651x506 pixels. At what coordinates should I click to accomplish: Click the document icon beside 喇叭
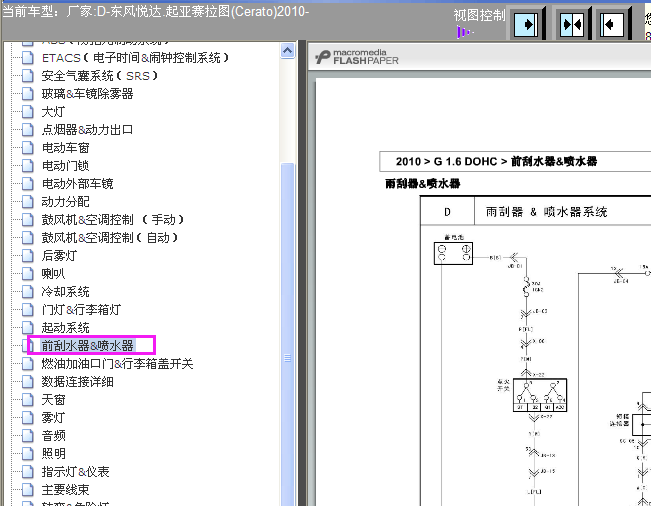pos(27,274)
